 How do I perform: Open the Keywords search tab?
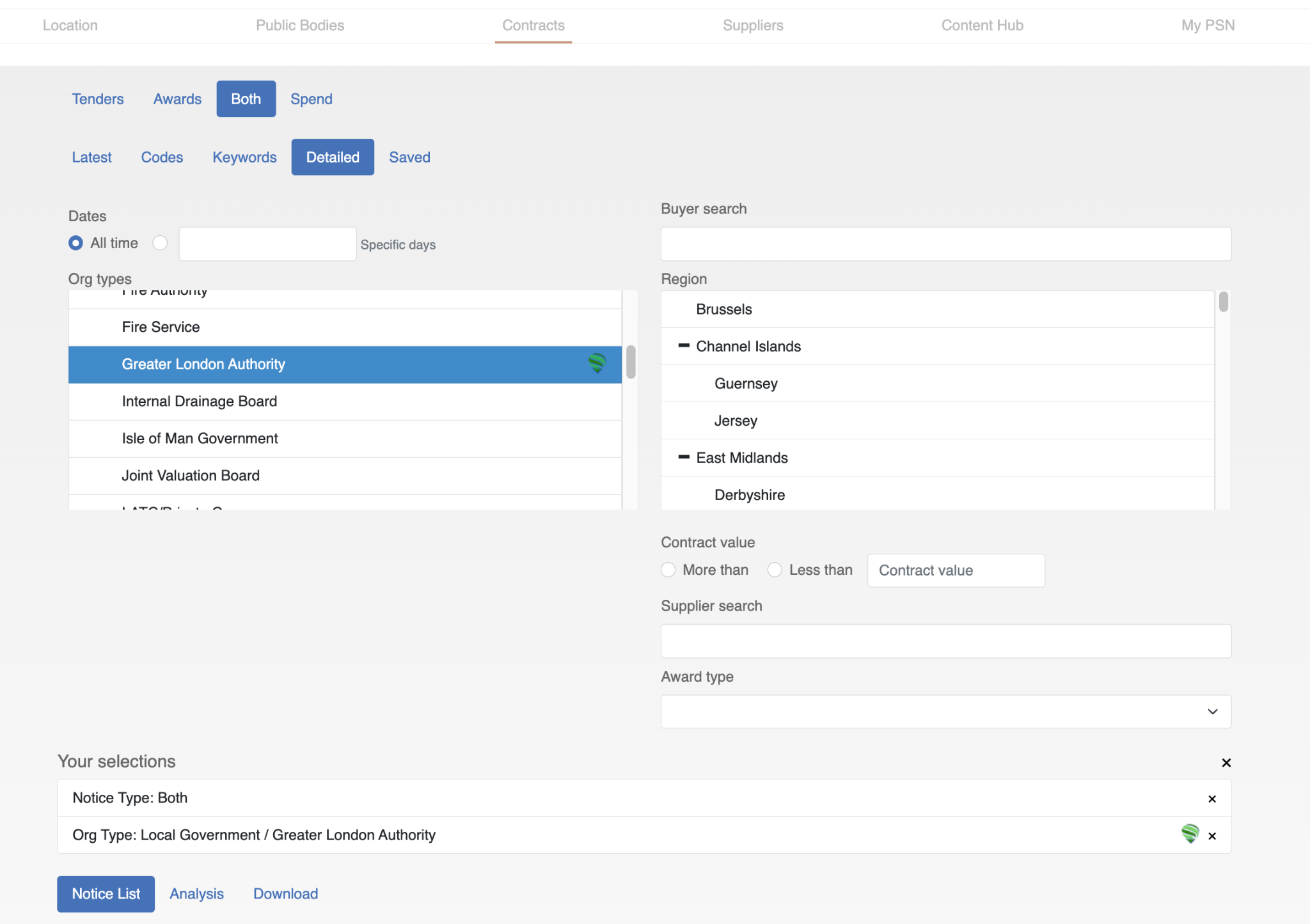coord(245,157)
